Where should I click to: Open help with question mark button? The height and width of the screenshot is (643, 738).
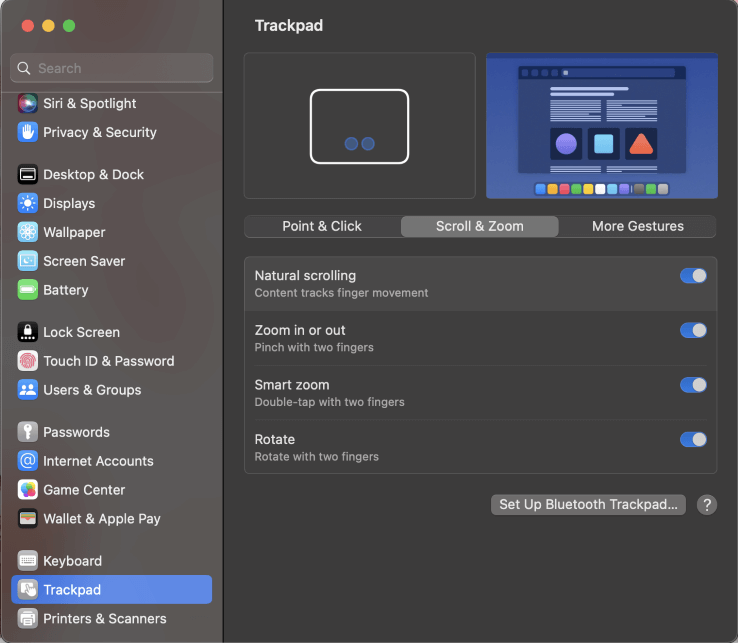tap(707, 505)
